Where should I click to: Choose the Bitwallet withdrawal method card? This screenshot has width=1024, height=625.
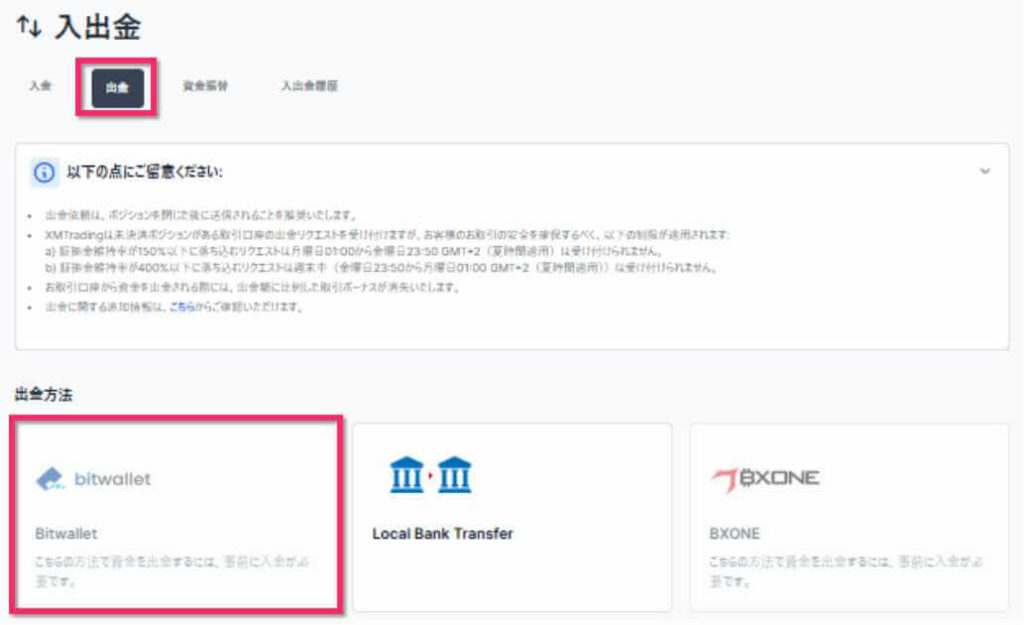pyautogui.click(x=175, y=515)
